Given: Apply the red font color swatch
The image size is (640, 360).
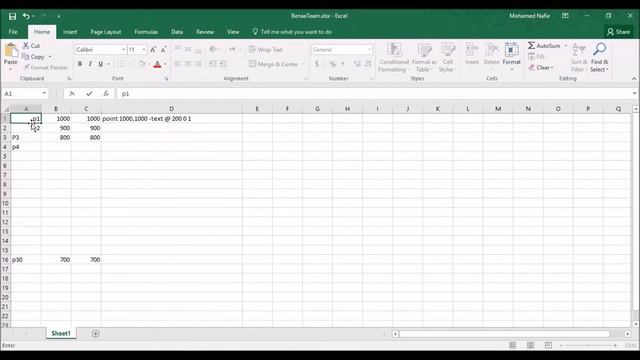Looking at the screenshot, I should point(158,64).
